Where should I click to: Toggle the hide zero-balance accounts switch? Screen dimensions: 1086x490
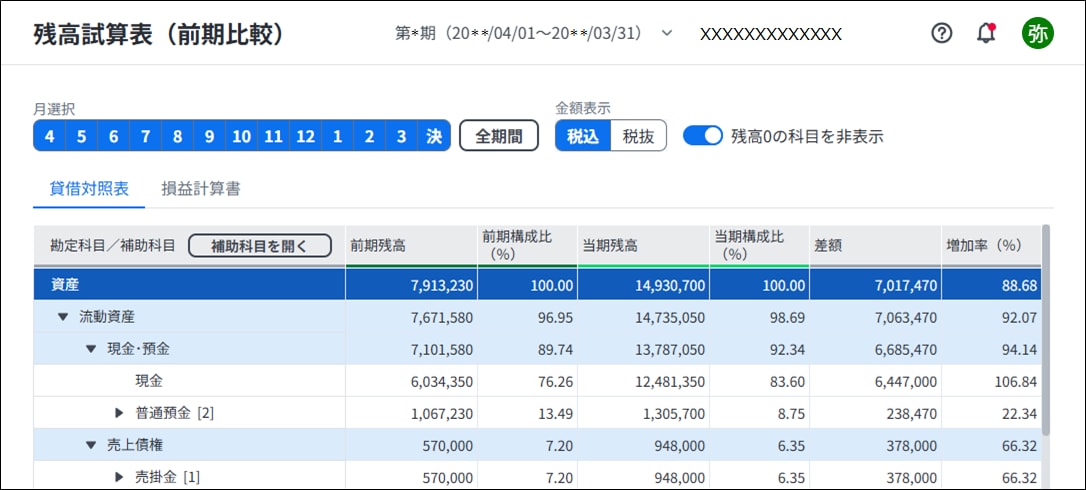point(703,136)
